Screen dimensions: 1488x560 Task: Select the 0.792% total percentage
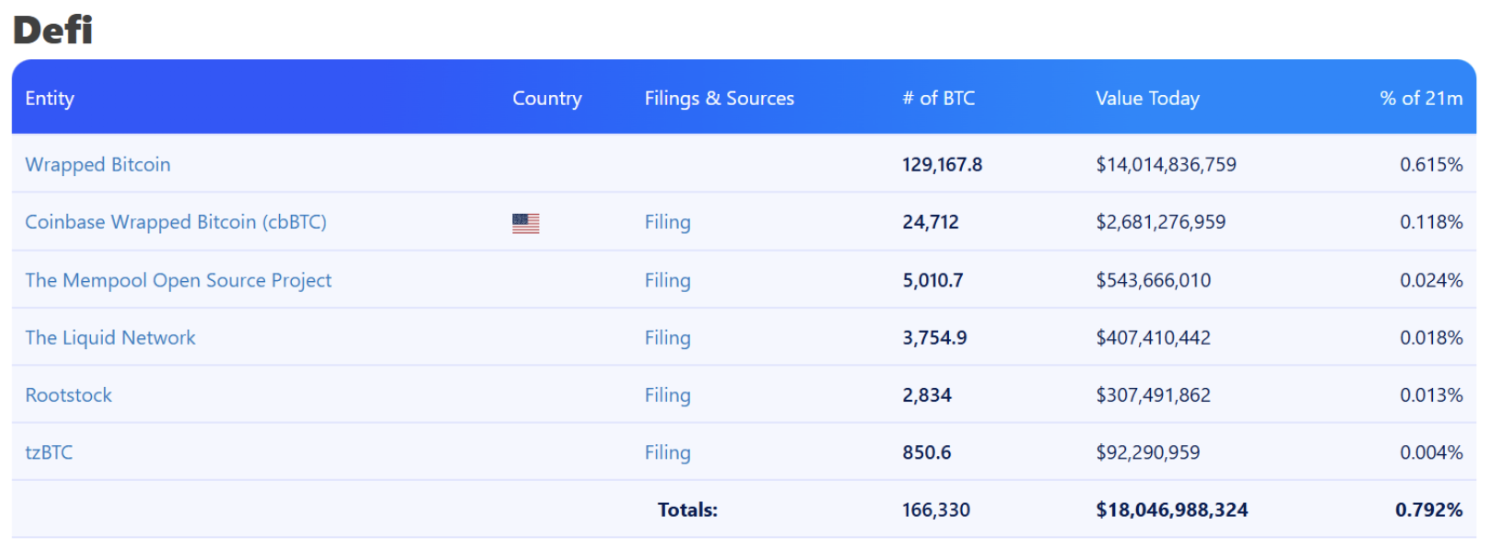click(x=1429, y=510)
